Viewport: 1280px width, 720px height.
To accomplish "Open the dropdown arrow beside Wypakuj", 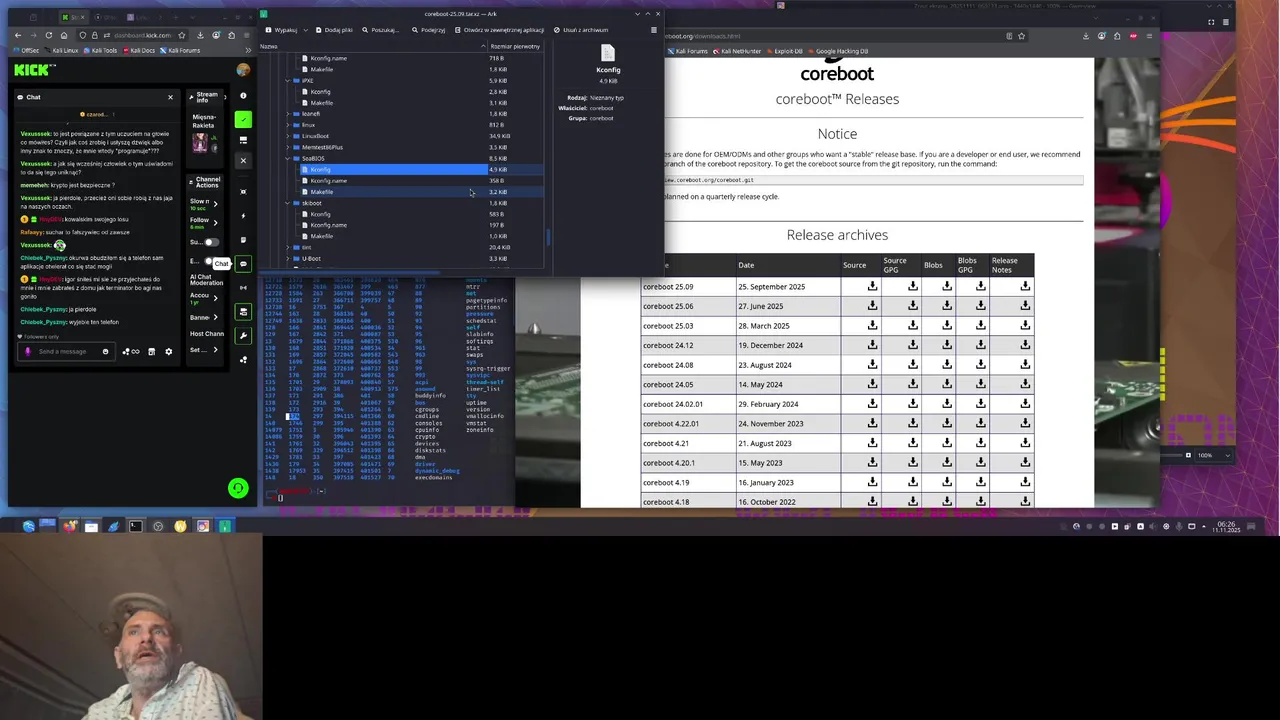I will [x=306, y=30].
